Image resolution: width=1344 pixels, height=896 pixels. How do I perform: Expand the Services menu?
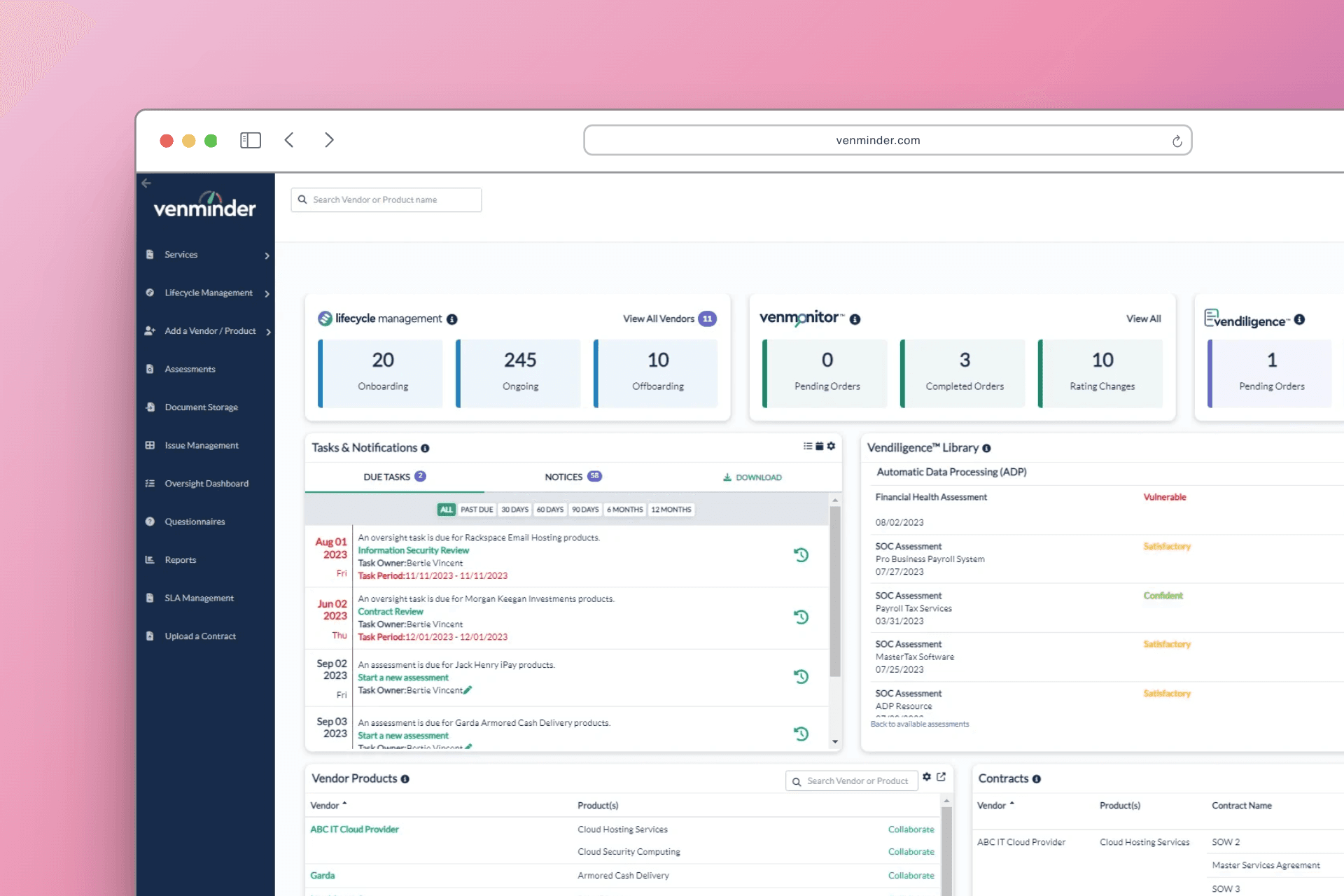[180, 254]
